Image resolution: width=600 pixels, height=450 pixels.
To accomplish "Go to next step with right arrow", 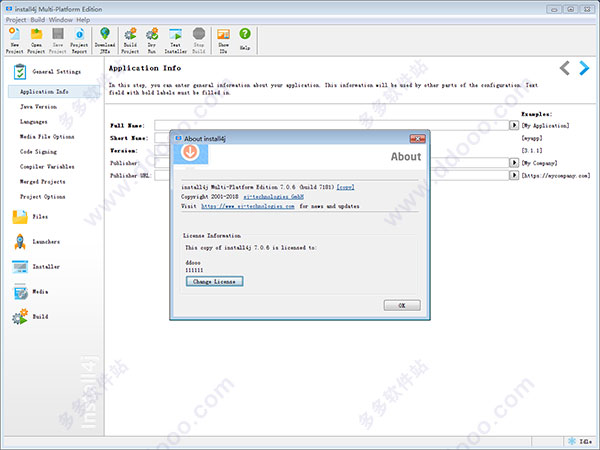I will (584, 68).
